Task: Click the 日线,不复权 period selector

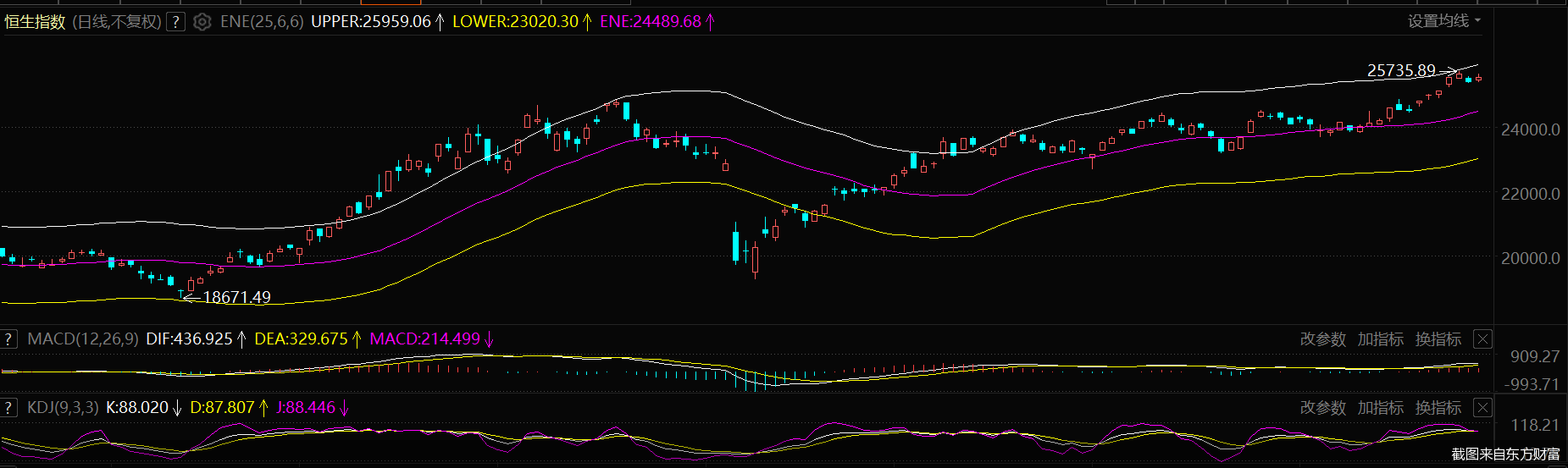Action: point(116,22)
